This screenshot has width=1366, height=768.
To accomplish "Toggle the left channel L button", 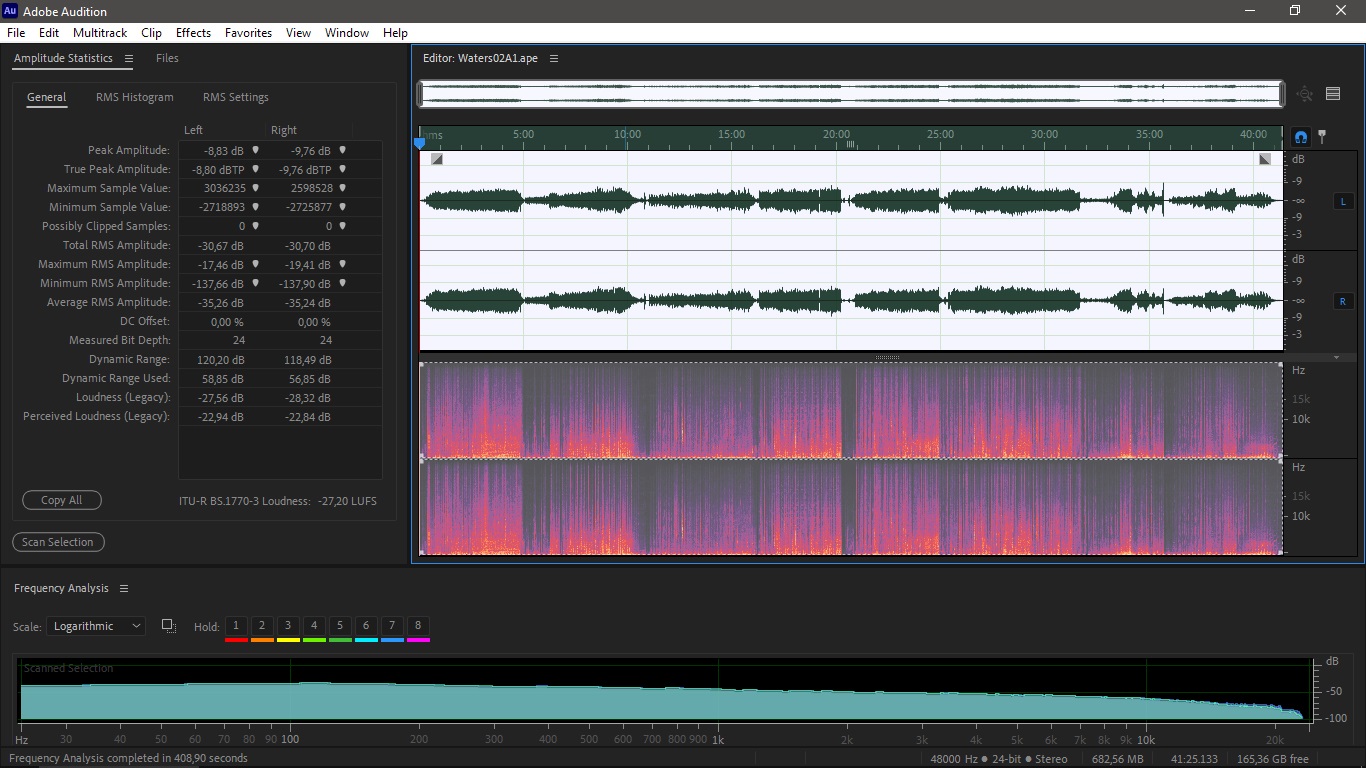I will point(1342,201).
